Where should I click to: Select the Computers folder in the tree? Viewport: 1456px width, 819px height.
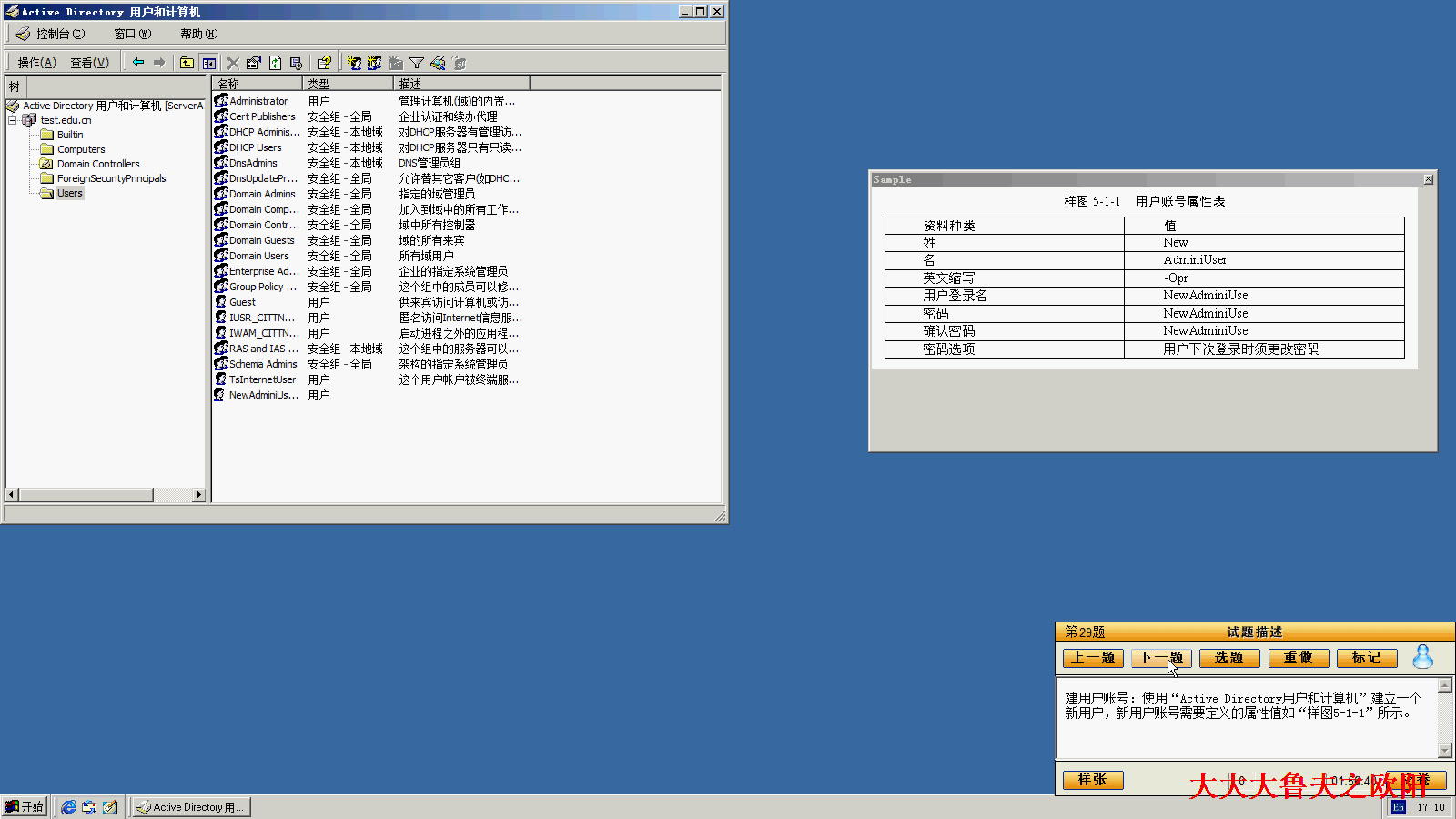[81, 149]
